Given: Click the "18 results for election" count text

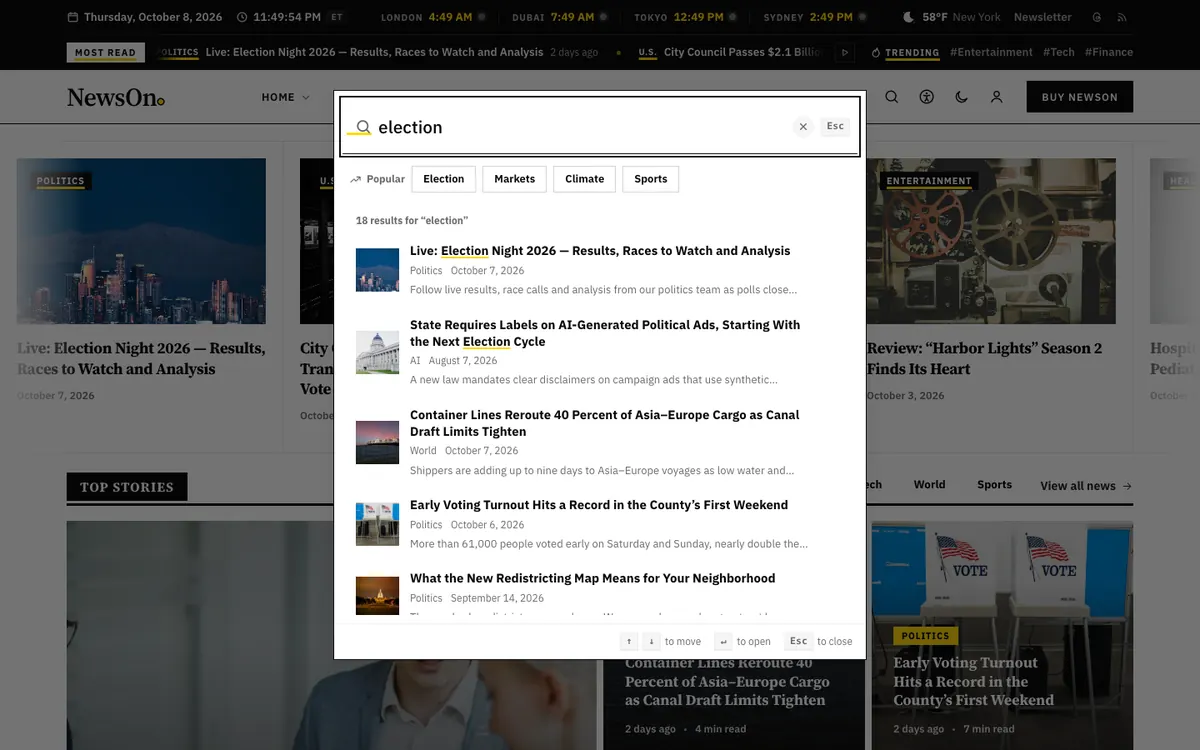Looking at the screenshot, I should 412,220.
